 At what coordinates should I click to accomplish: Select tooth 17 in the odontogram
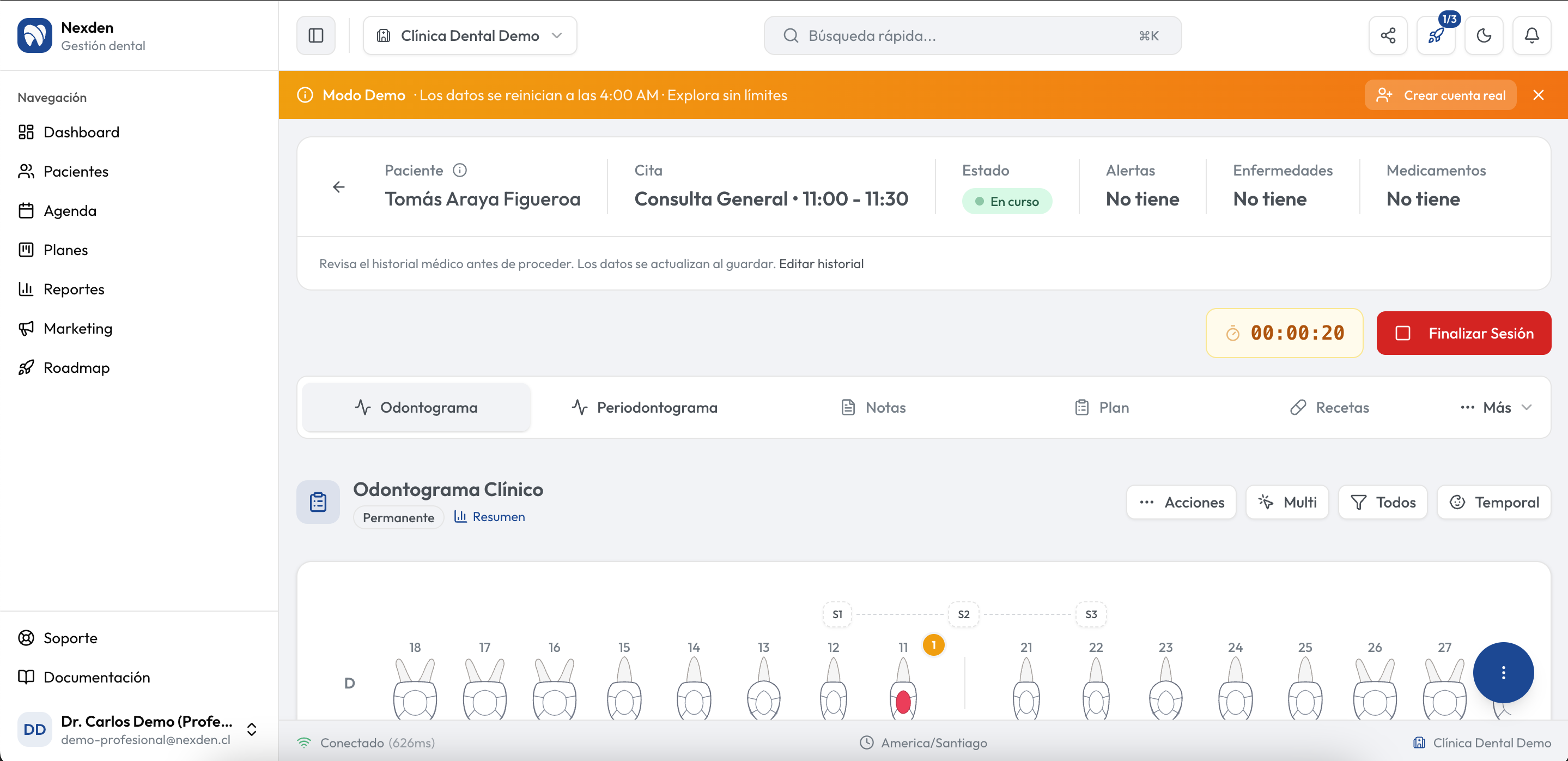tap(485, 688)
